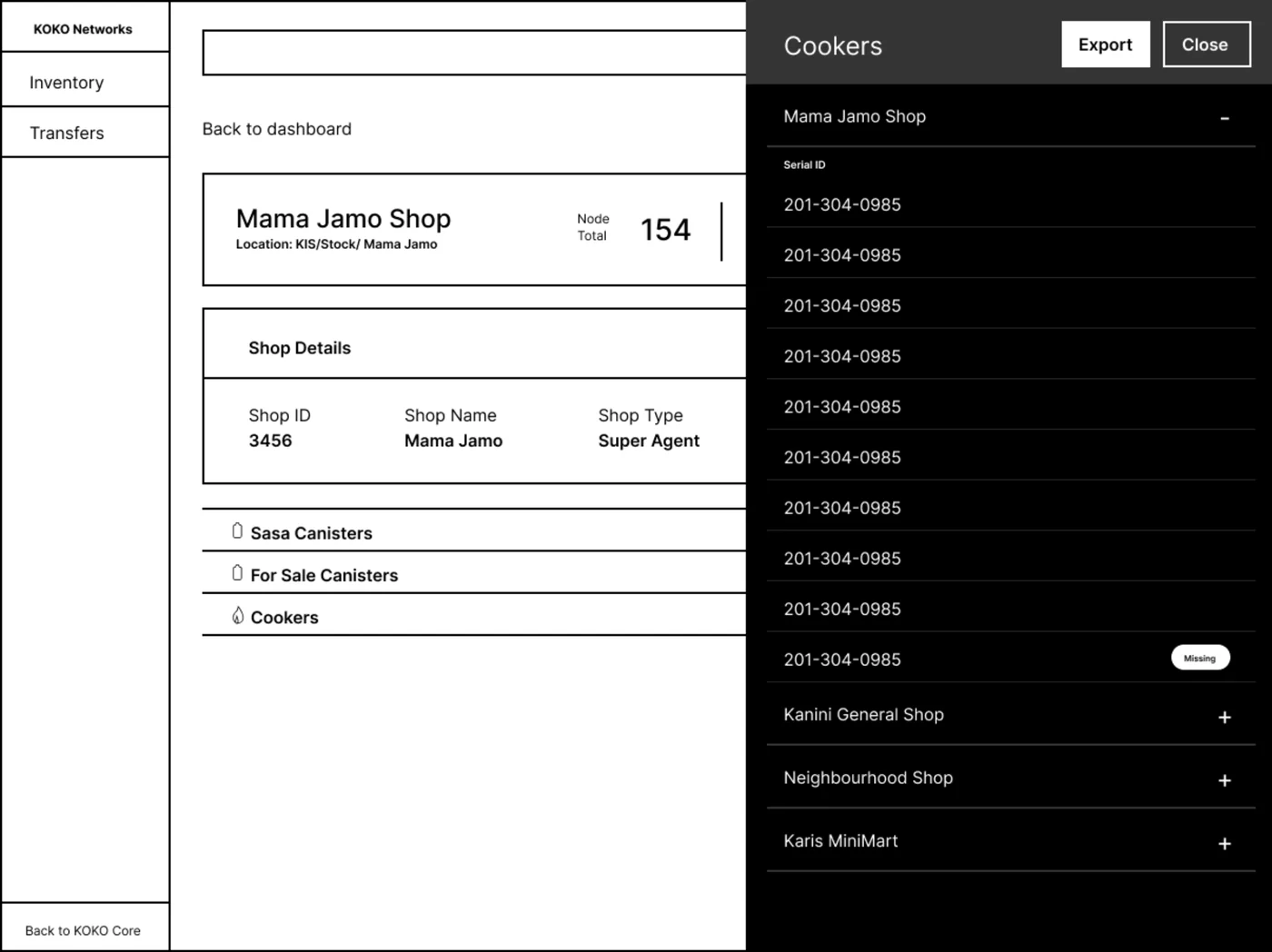Open the Inventory sidebar menu
Image resolution: width=1272 pixels, height=952 pixels.
[x=85, y=80]
